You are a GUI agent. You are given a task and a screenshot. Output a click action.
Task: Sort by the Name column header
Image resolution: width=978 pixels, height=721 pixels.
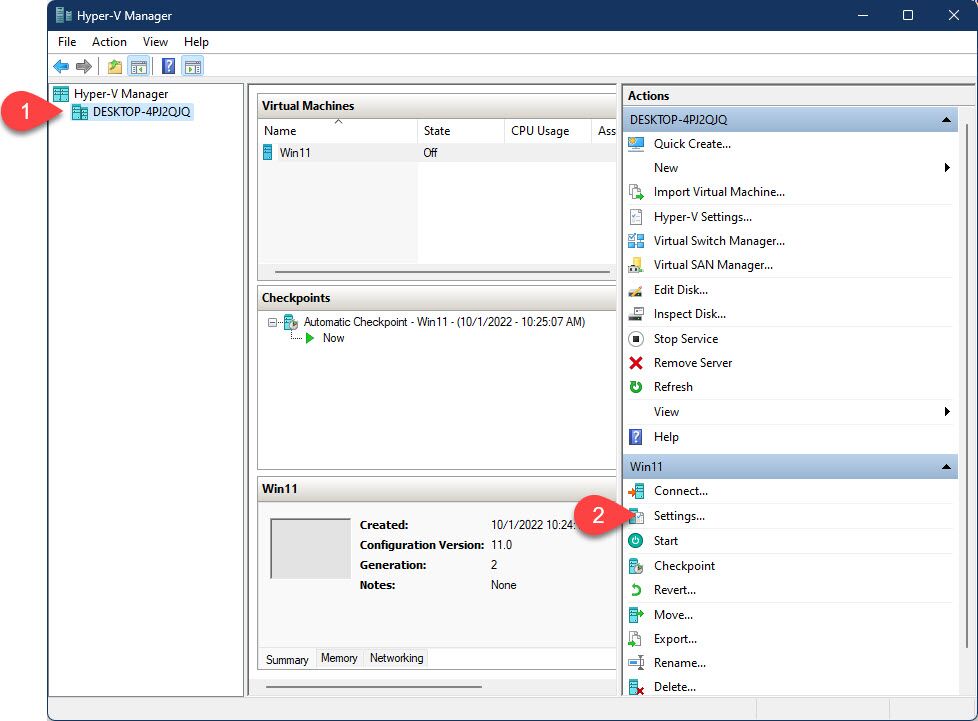(x=337, y=131)
